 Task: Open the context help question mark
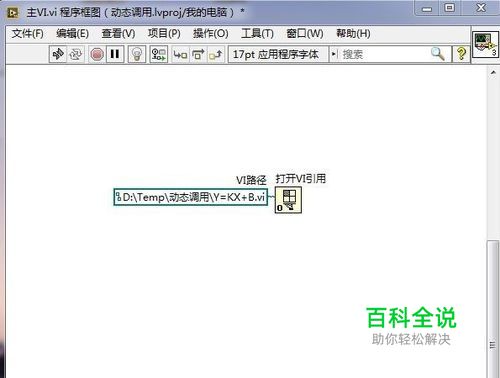[461, 54]
